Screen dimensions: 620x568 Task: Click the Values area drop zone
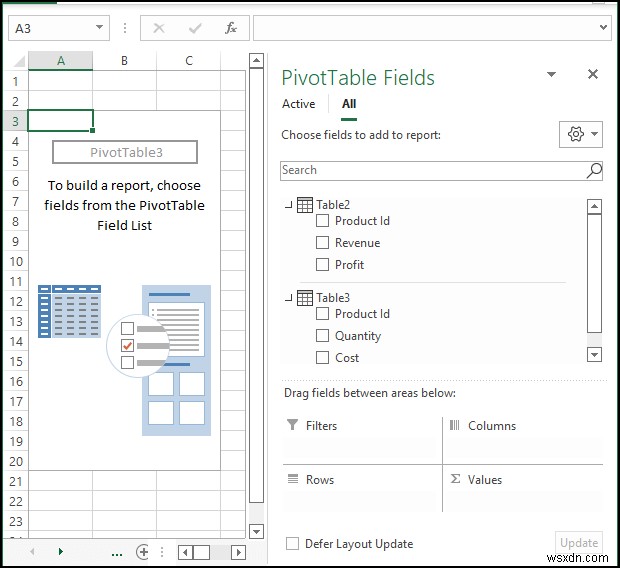(x=524, y=502)
